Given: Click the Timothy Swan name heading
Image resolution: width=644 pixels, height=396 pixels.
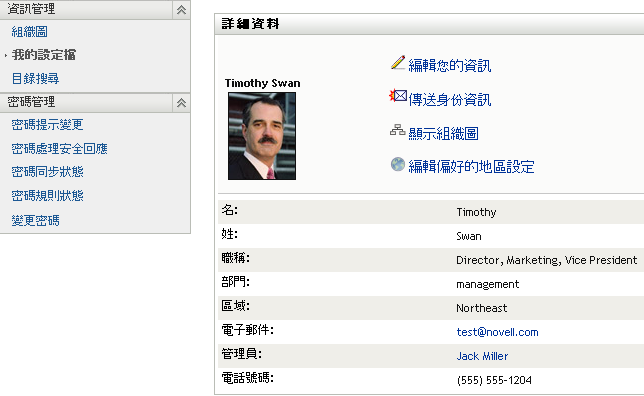Looking at the screenshot, I should 262,83.
